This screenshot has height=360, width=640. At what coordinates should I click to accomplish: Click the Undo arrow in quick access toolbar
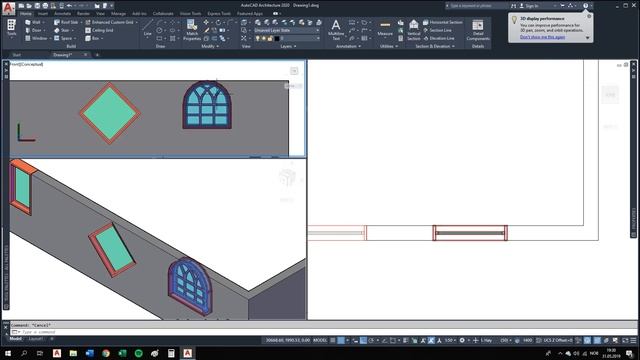(69, 6)
